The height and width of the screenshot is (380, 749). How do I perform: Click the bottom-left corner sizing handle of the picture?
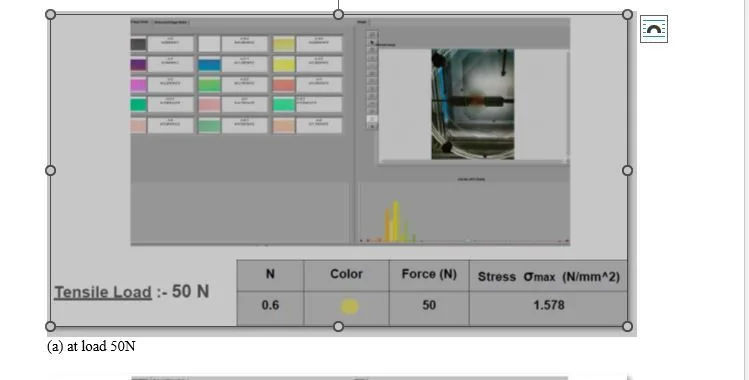pyautogui.click(x=50, y=327)
